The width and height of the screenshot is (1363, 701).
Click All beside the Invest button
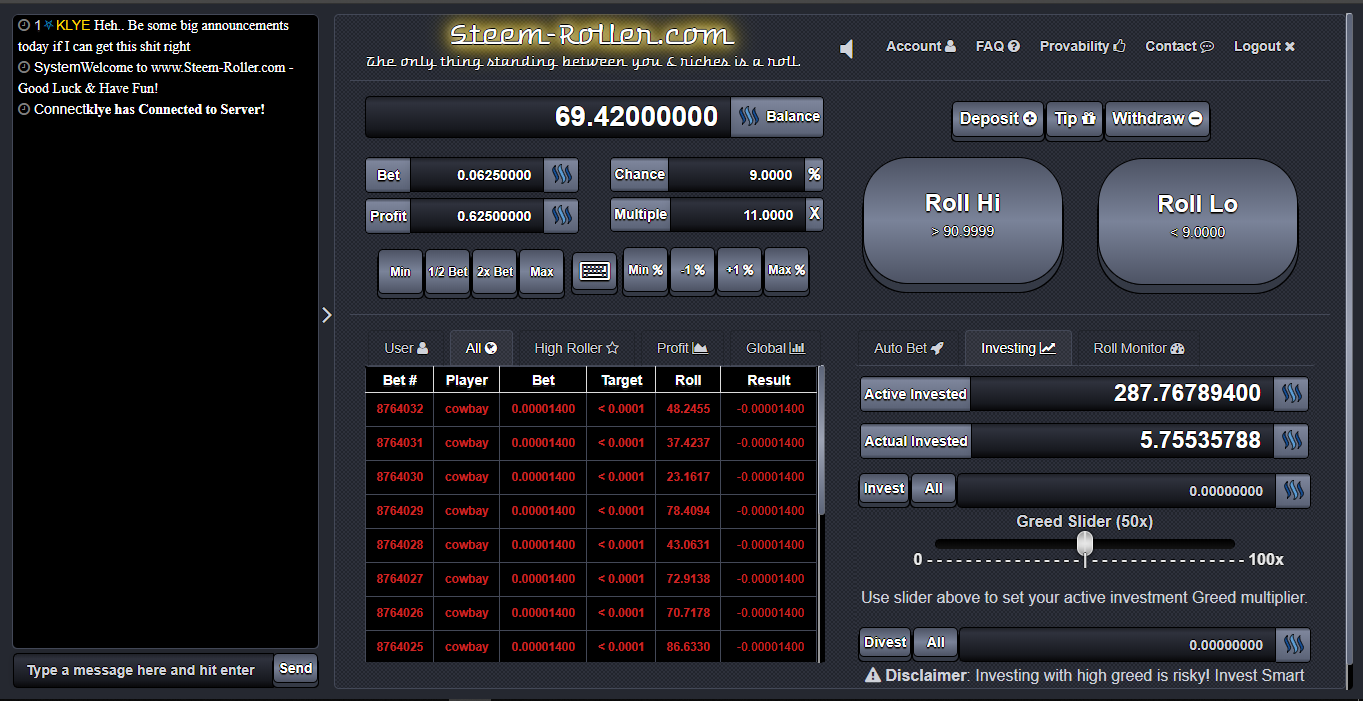point(934,489)
